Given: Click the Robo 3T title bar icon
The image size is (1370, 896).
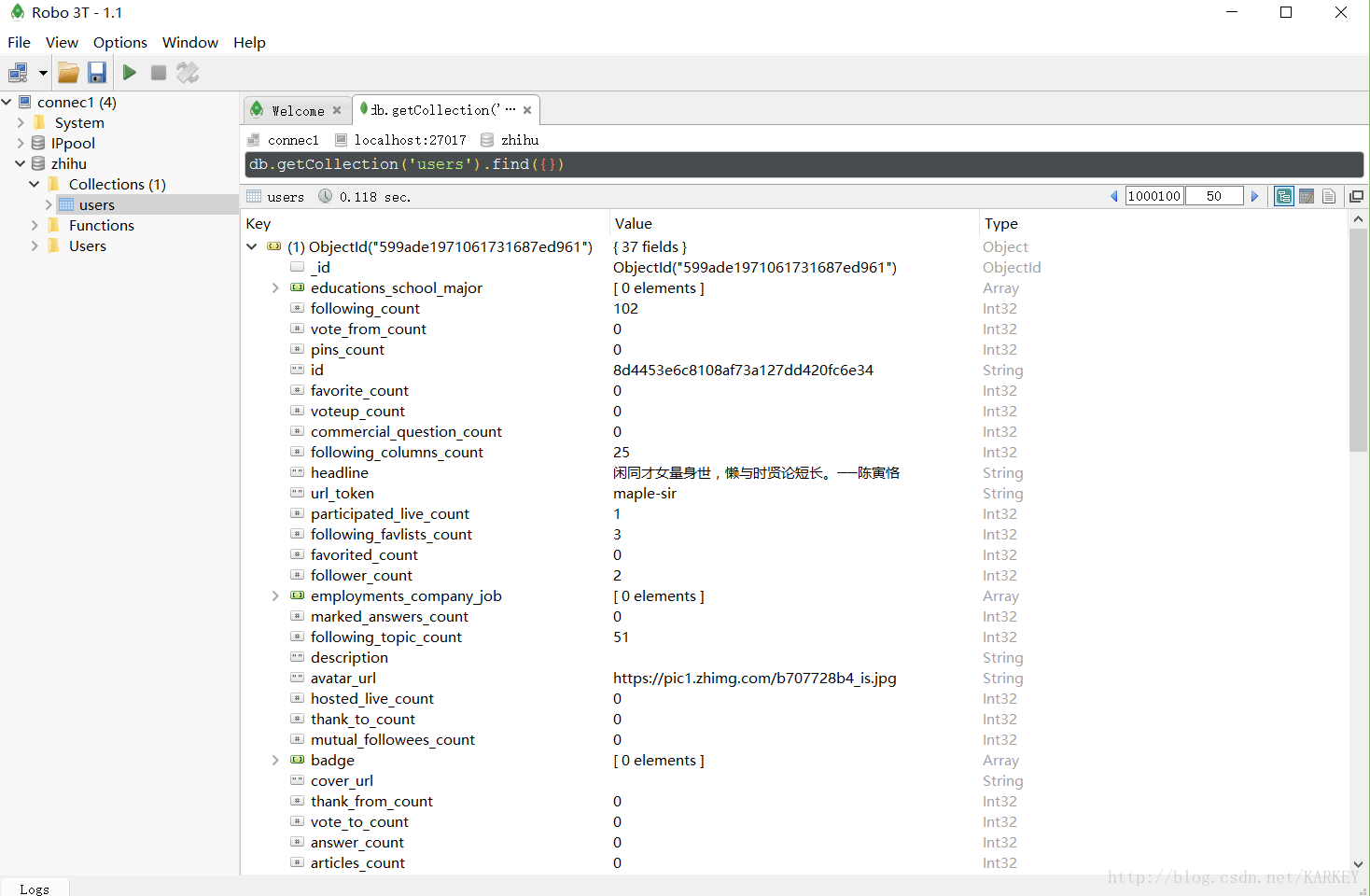Looking at the screenshot, I should pyautogui.click(x=17, y=12).
